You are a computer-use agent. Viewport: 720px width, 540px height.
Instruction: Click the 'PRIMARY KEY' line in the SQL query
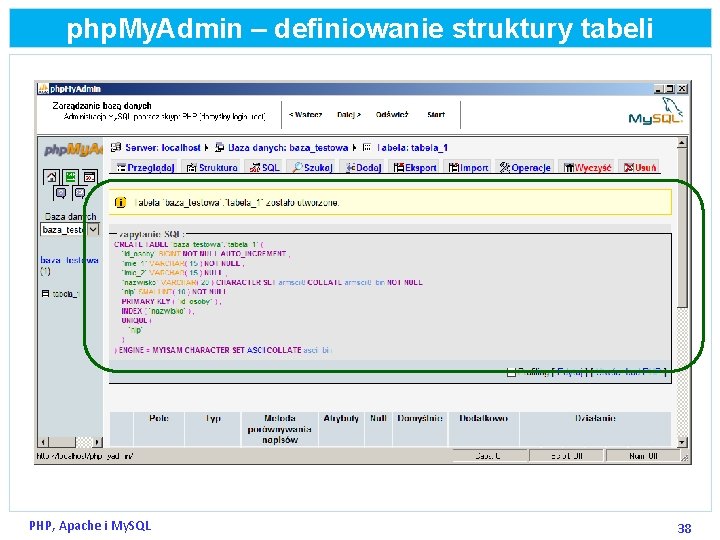[171, 301]
